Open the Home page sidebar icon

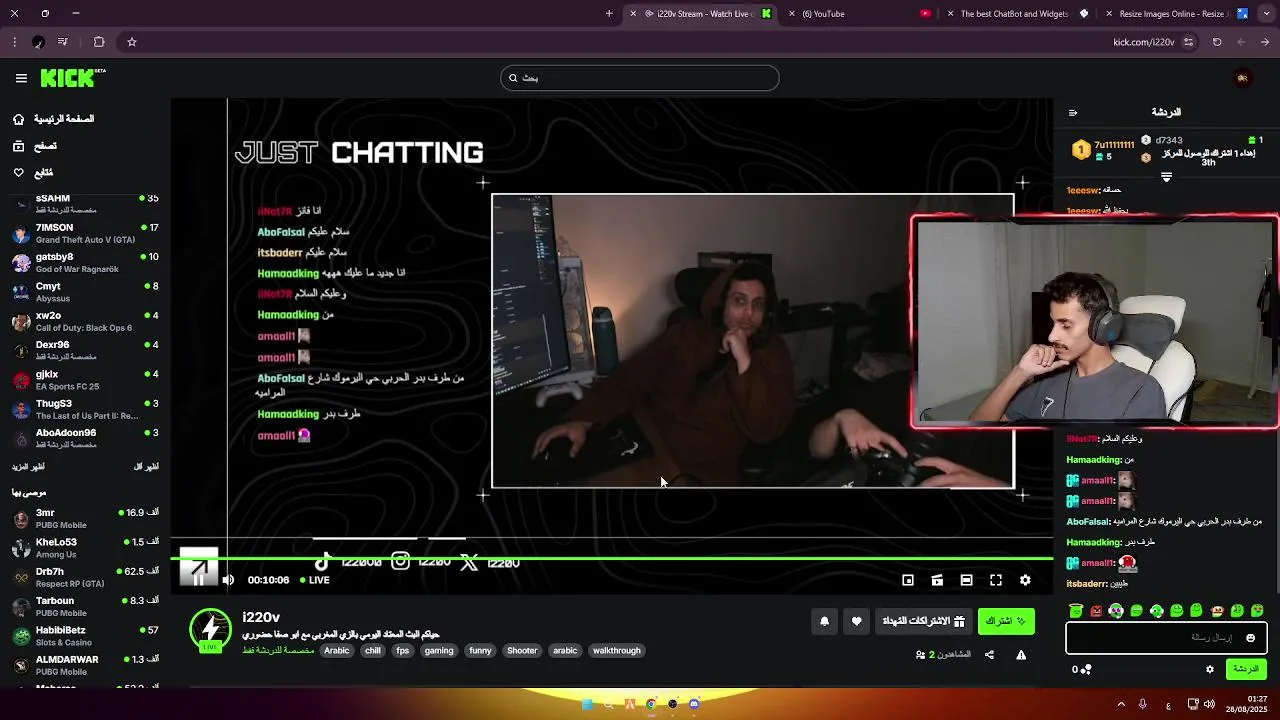[18, 119]
